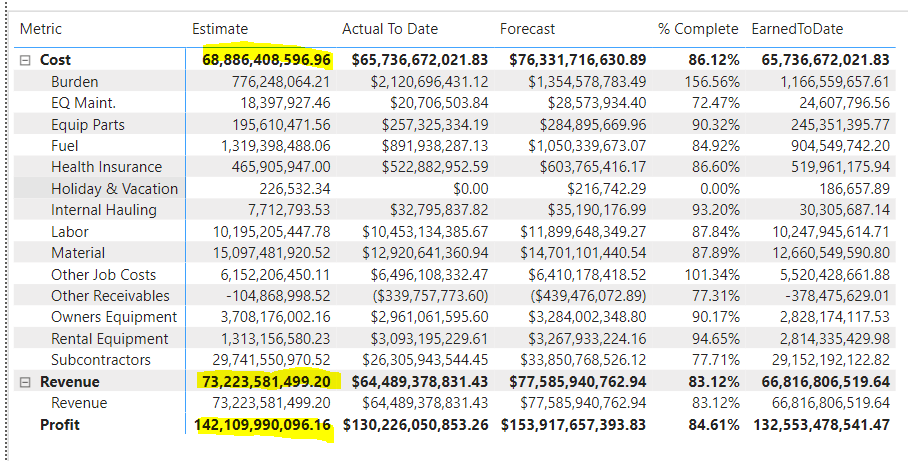Click the highlighted Profit estimate value

pos(262,425)
